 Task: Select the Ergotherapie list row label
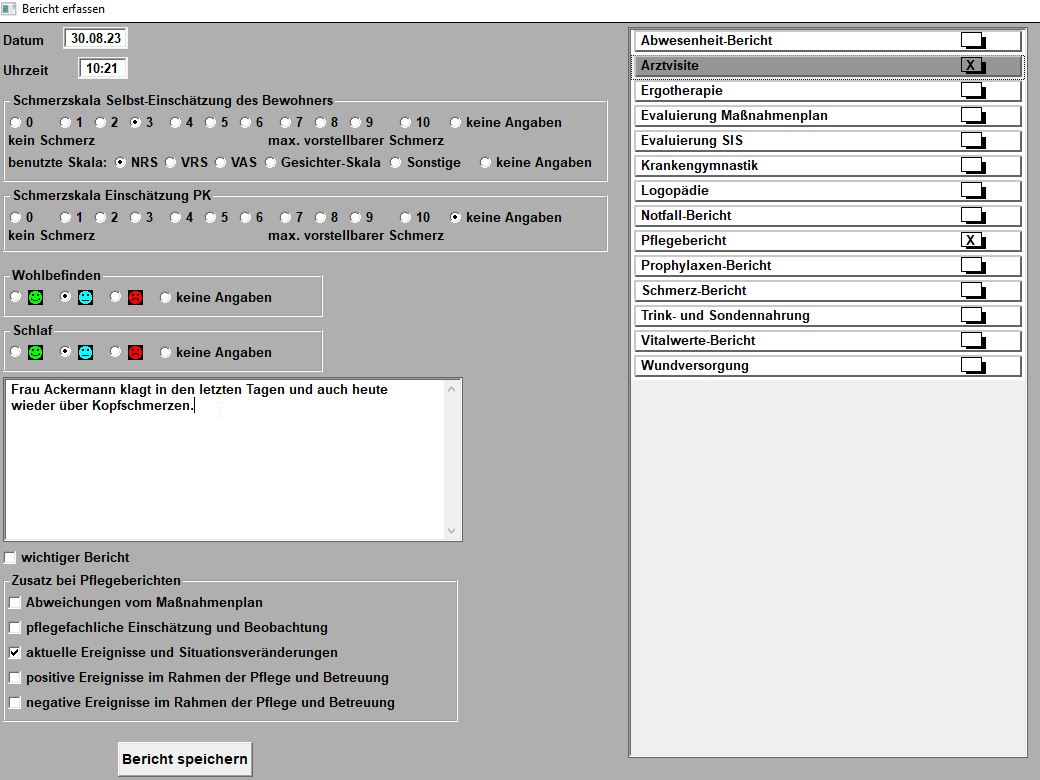[681, 91]
